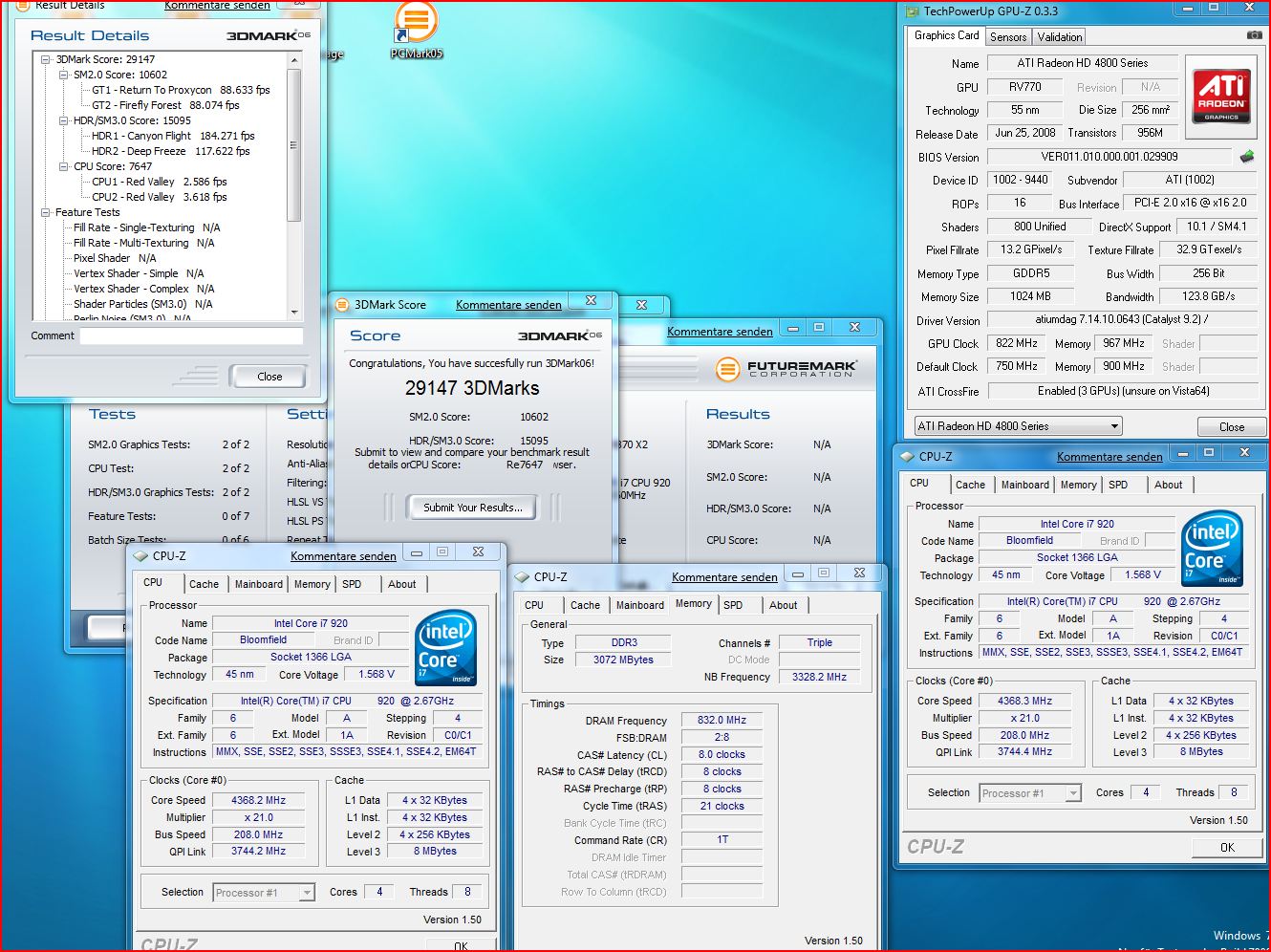Click Submit Your Results button
The width and height of the screenshot is (1271, 952).
pyautogui.click(x=473, y=508)
